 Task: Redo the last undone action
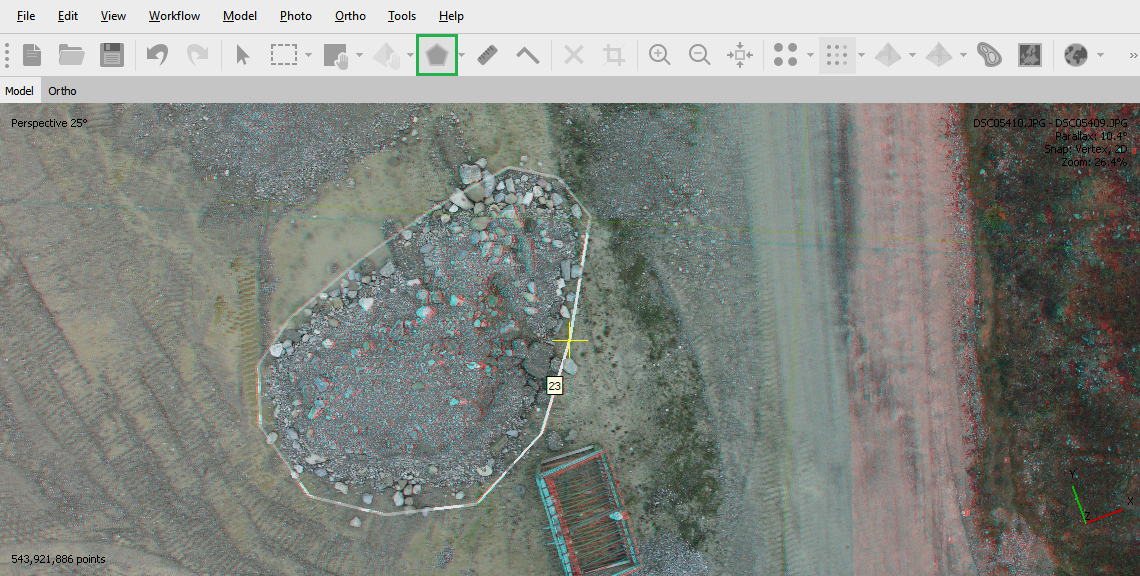(197, 55)
